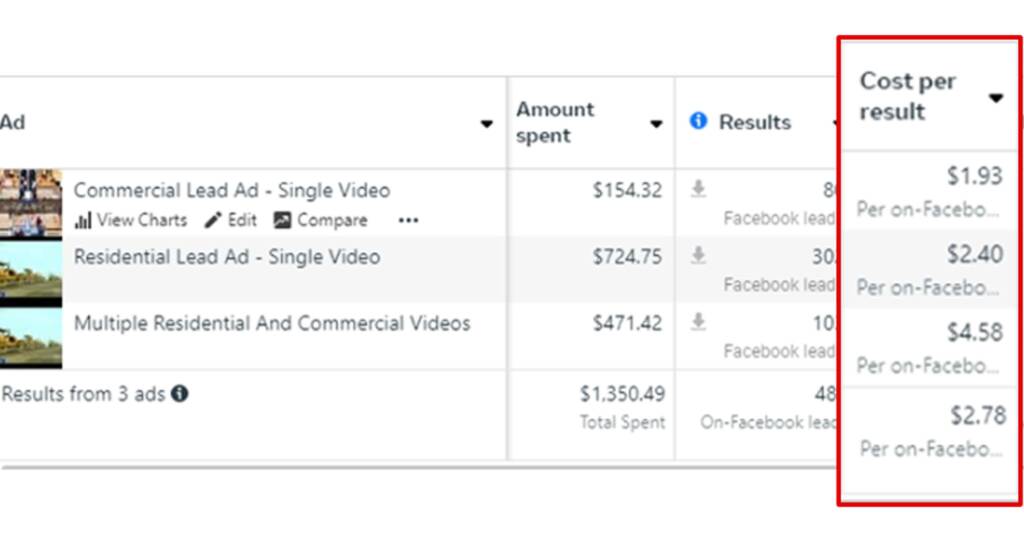Click the $1.93 cost per result value
The width and height of the screenshot is (1024, 542).
coord(974,176)
